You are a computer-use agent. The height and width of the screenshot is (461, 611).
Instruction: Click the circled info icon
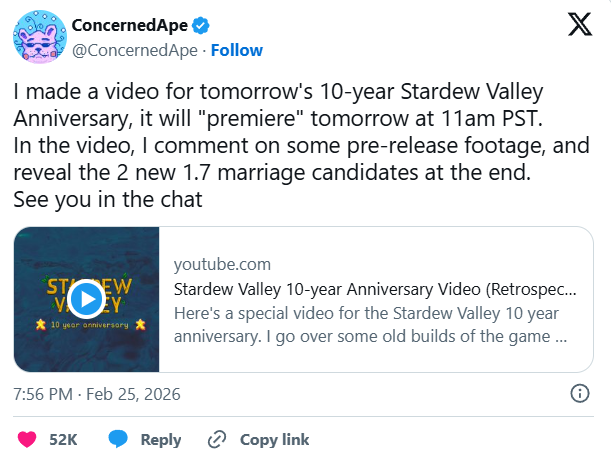(579, 393)
